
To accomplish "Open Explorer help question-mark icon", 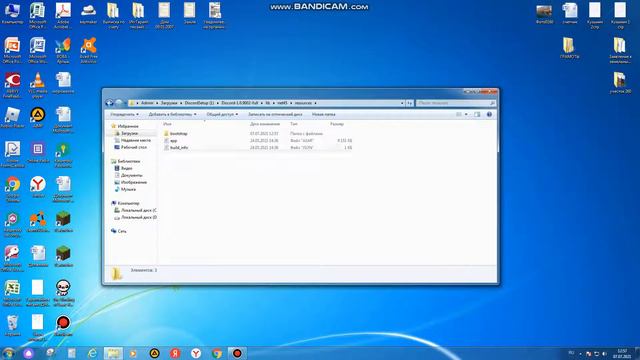I will pos(489,115).
